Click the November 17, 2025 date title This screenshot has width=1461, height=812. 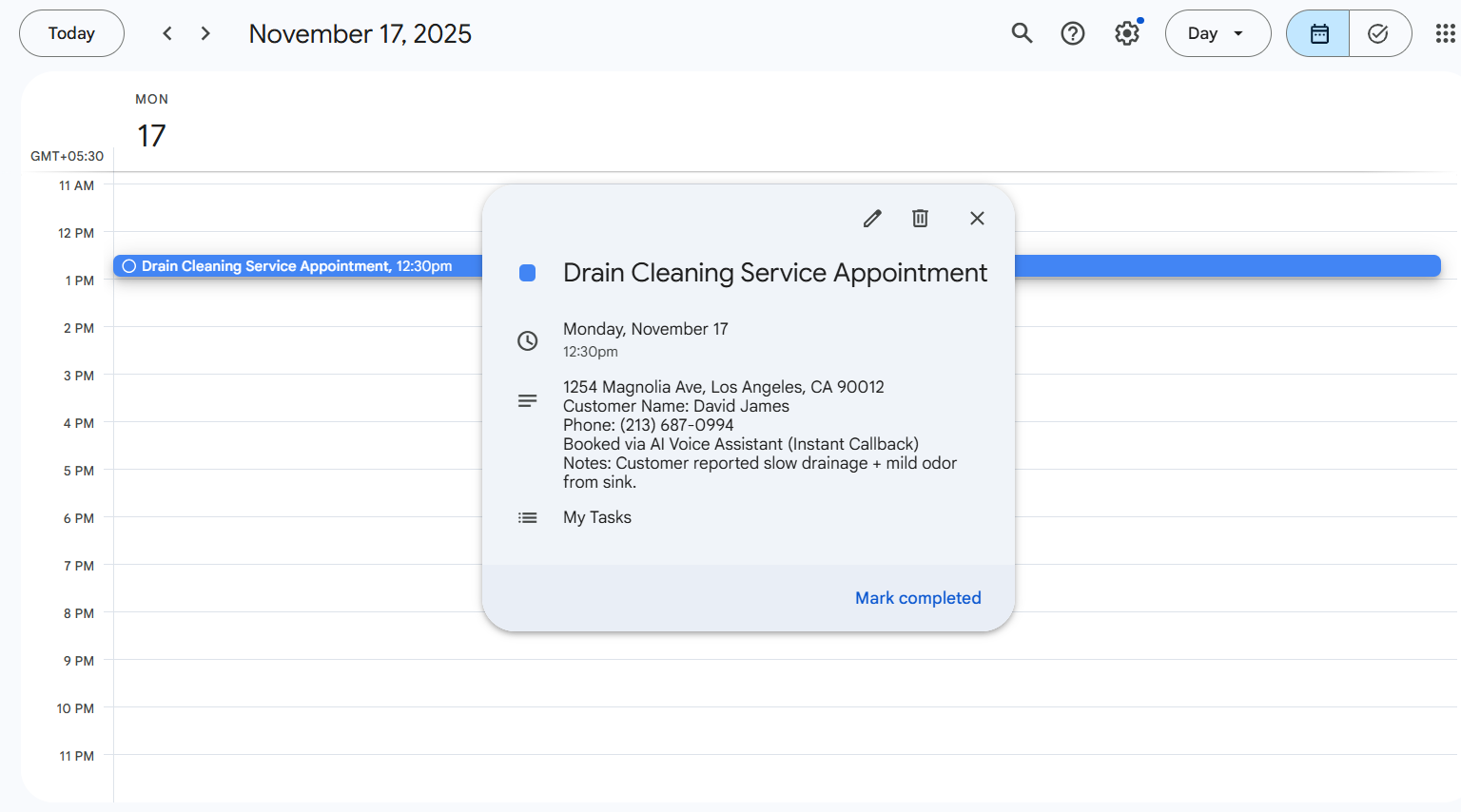coord(360,33)
